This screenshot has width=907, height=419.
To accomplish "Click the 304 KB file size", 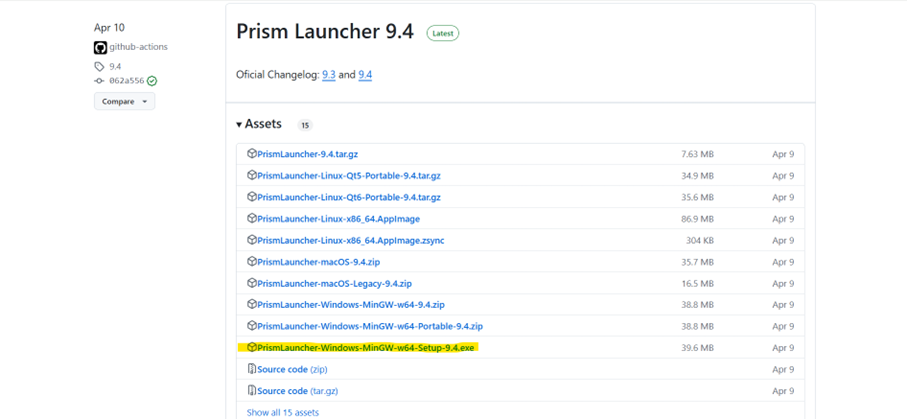I will click(x=701, y=240).
